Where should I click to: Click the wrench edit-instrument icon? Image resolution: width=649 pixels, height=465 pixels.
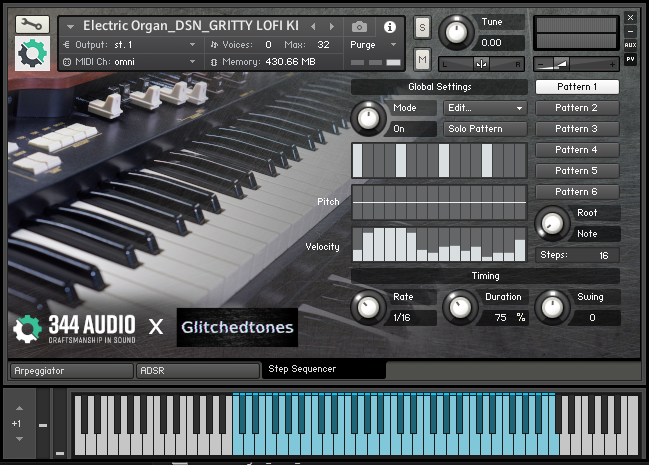click(x=32, y=23)
